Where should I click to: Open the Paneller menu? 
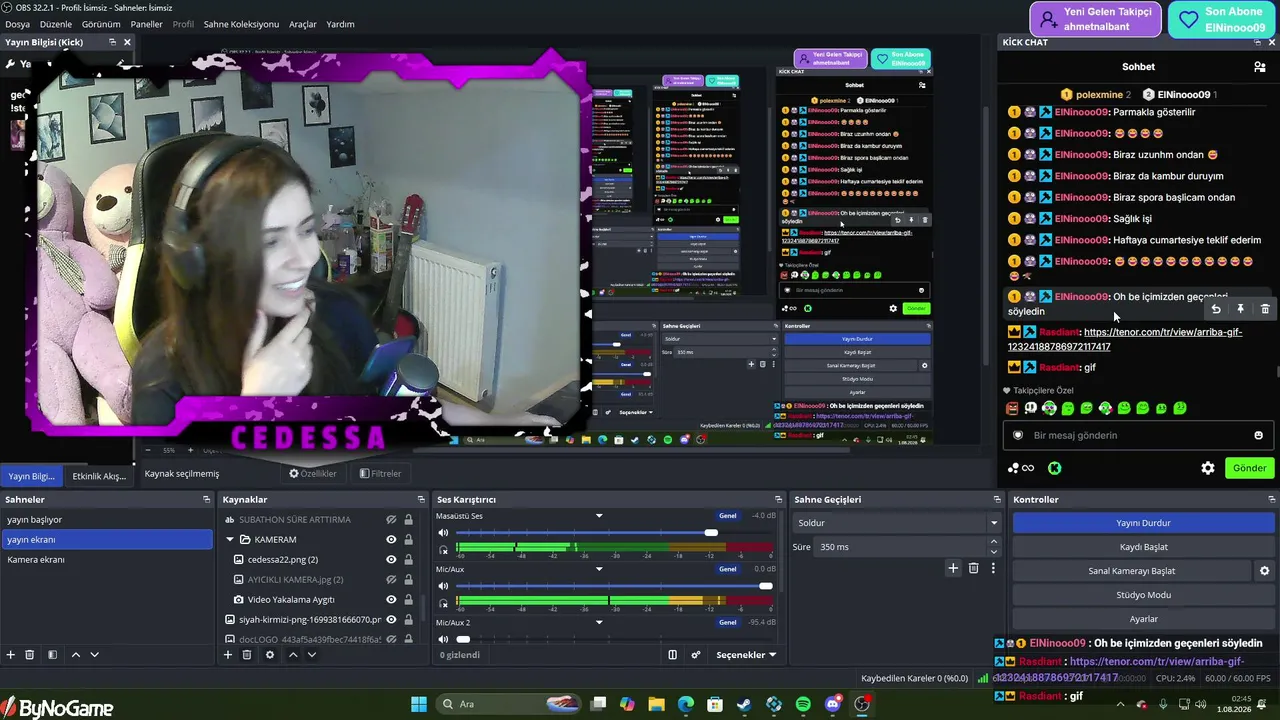pyautogui.click(x=146, y=24)
